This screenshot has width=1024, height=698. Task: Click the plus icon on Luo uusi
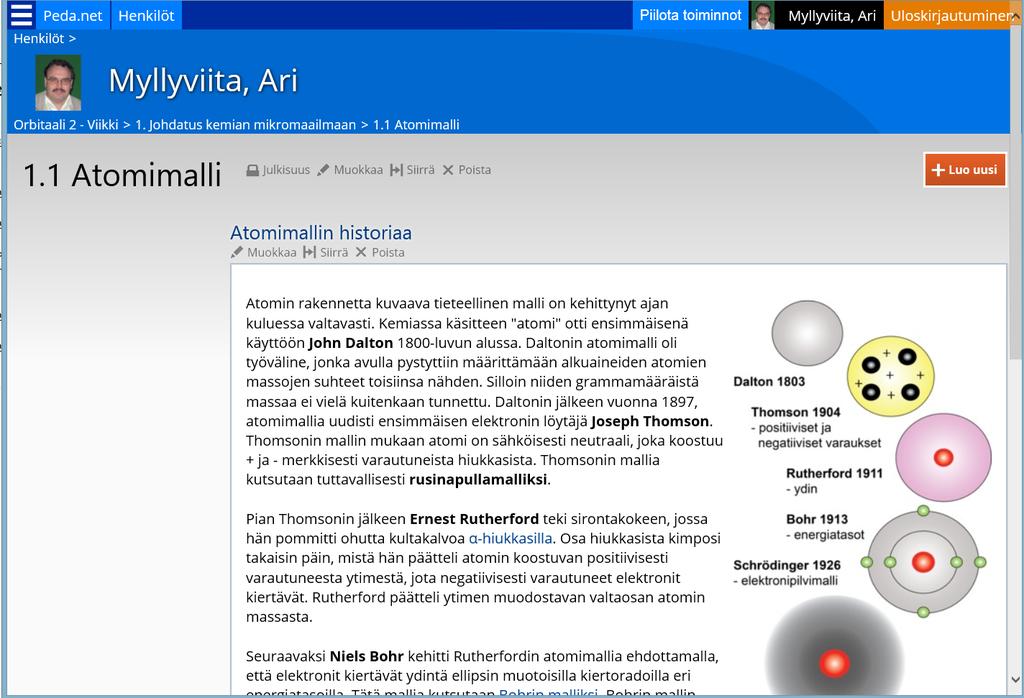tap(938, 170)
